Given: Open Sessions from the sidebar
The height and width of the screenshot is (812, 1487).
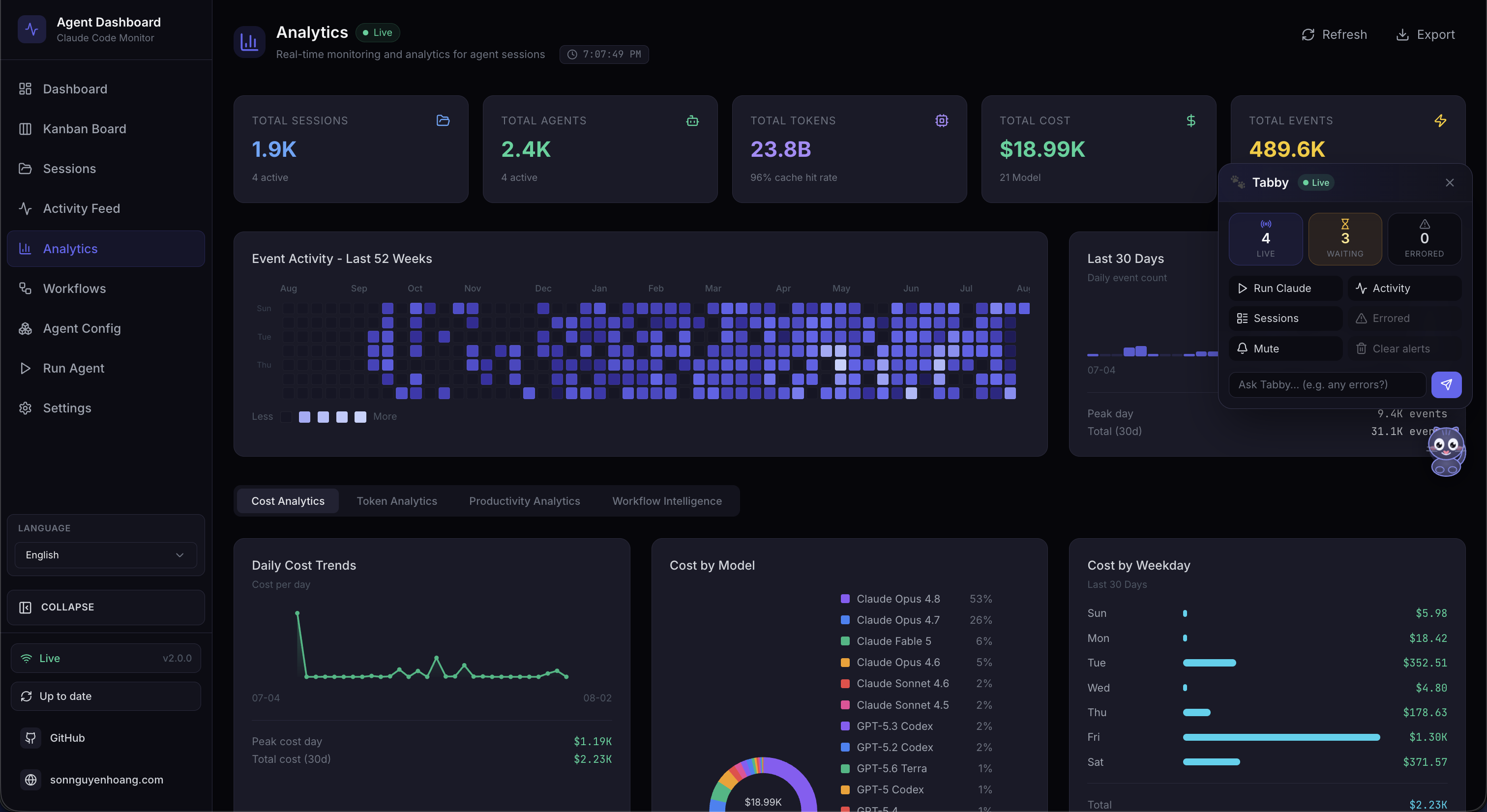Looking at the screenshot, I should 106,169.
